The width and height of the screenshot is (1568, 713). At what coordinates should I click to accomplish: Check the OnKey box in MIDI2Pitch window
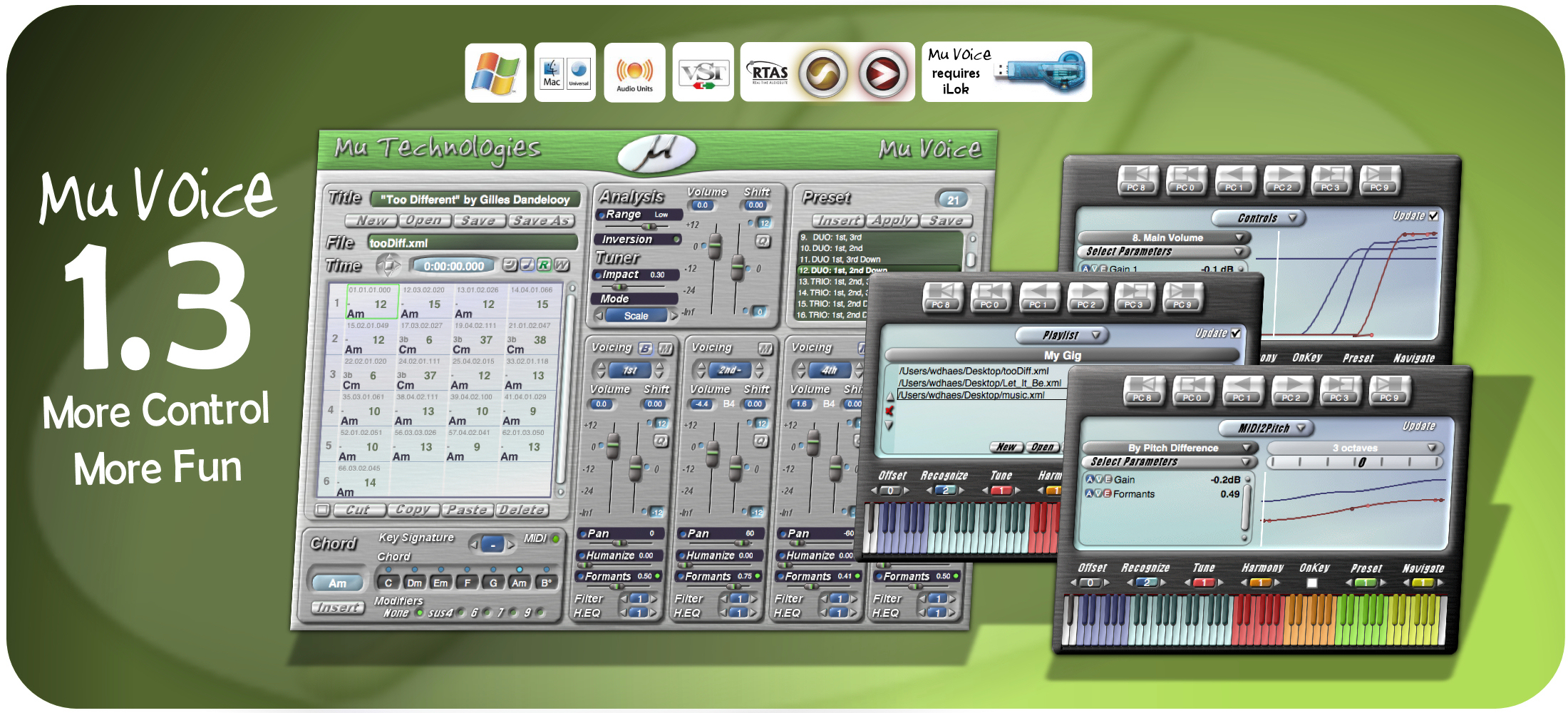coord(1311,583)
